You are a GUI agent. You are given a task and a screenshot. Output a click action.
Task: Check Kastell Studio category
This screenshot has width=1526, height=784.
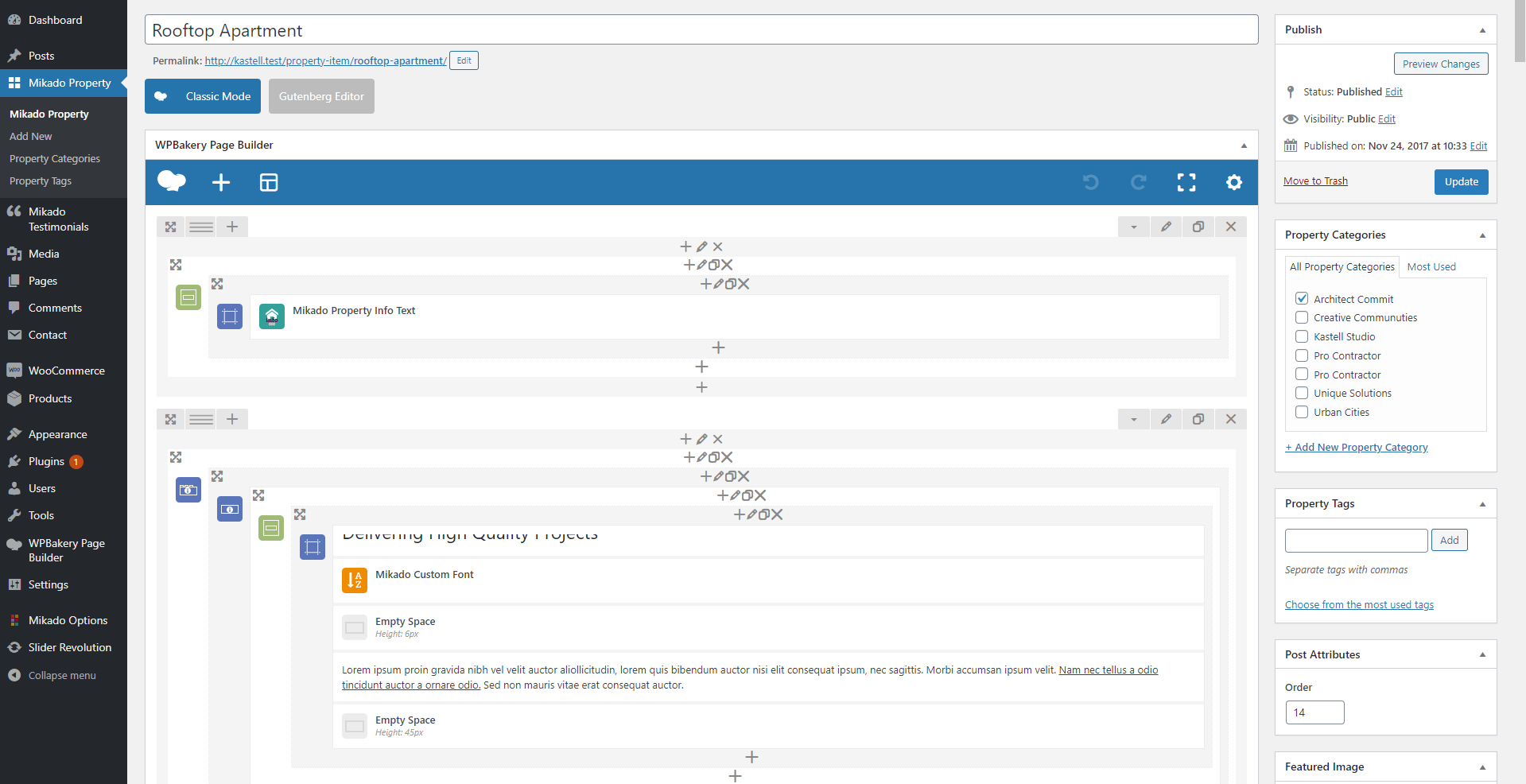pos(1302,336)
